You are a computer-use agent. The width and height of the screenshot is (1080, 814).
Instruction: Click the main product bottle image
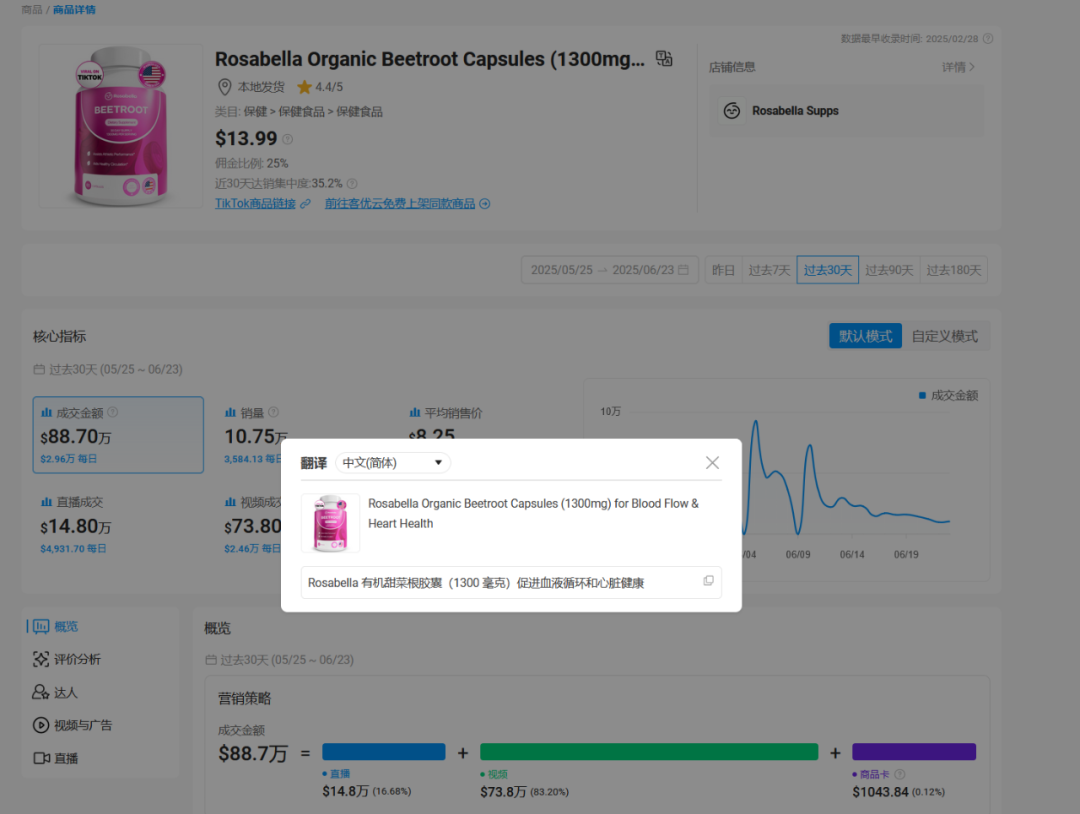click(121, 126)
